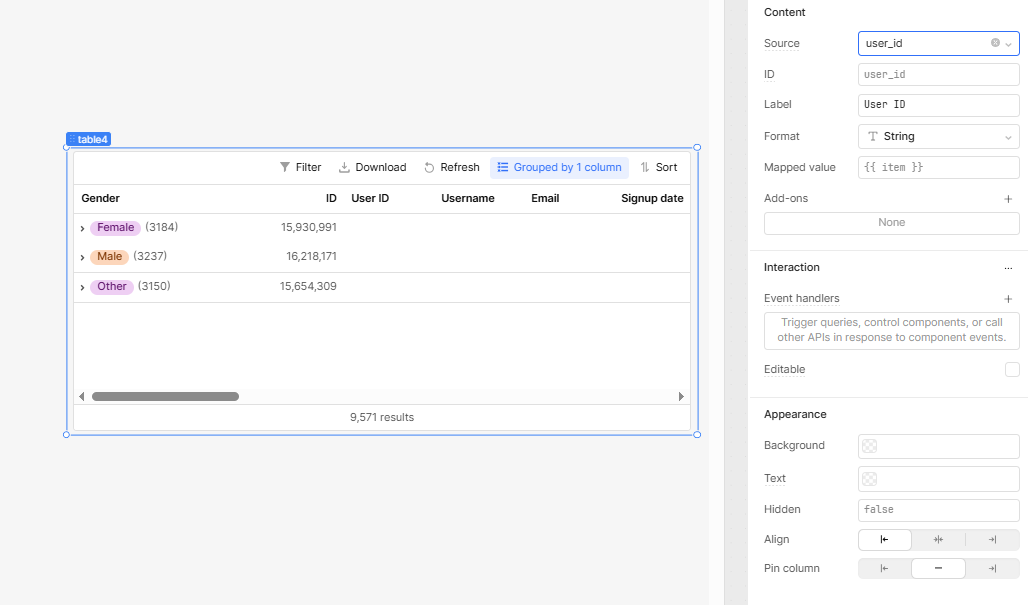Click the Label input field
Screen dimensions: 1028x605
938,105
